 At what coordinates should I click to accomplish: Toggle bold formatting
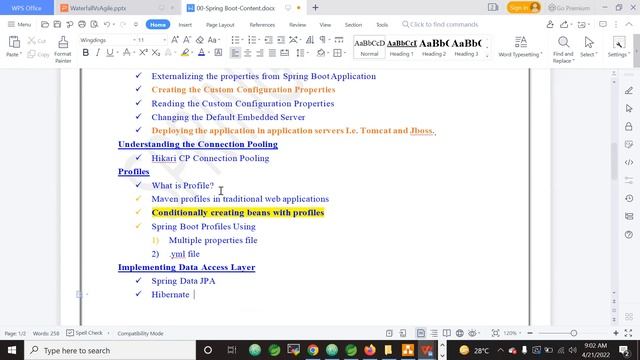[x=85, y=53]
